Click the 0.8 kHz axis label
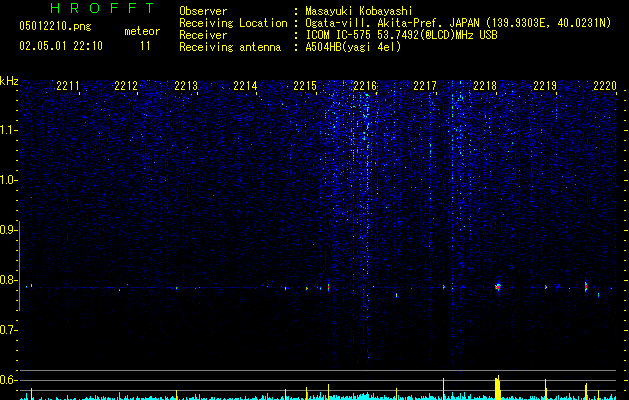This screenshot has height=400, width=629. click(x=8, y=280)
